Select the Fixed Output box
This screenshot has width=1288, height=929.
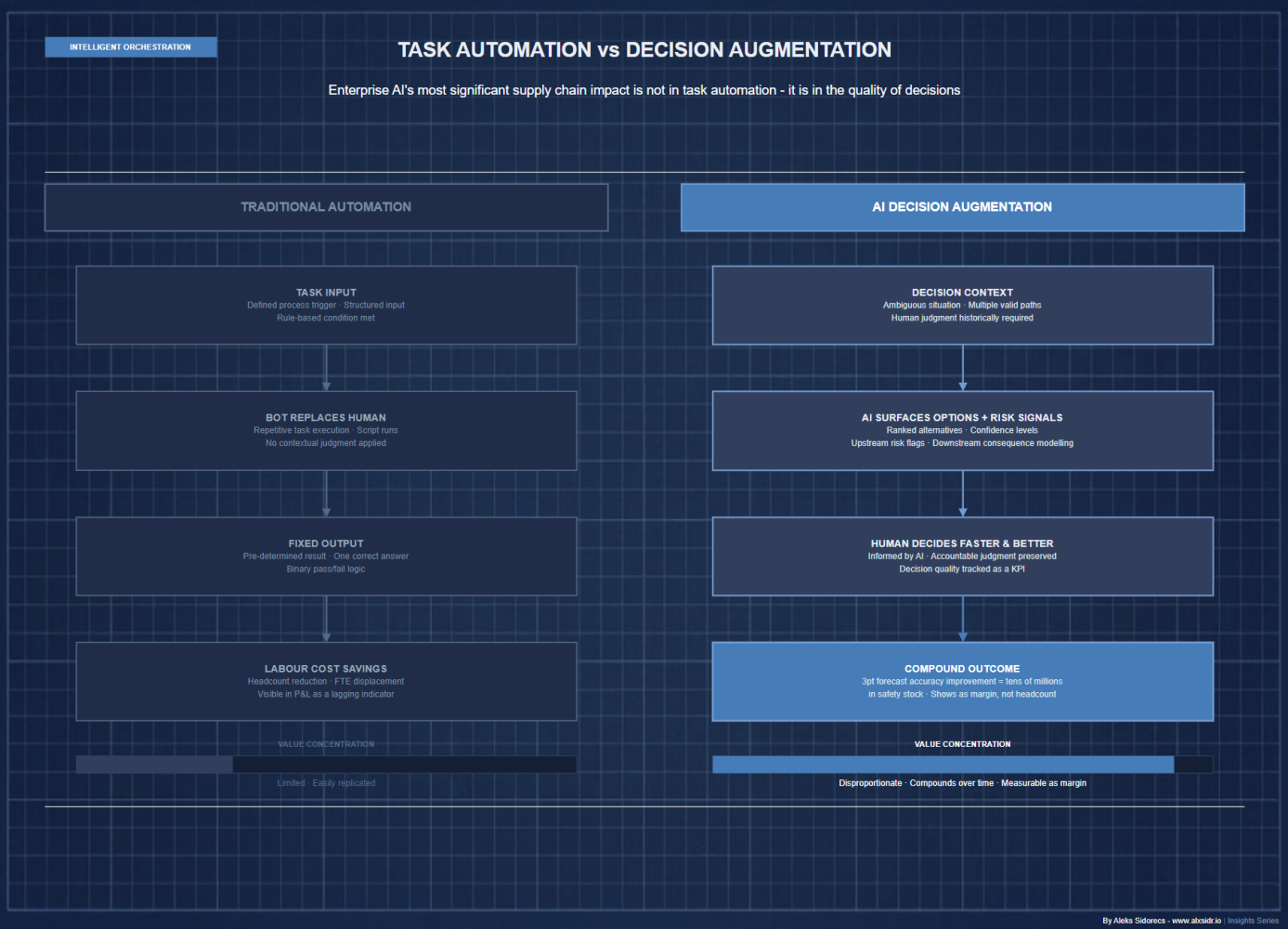point(326,556)
